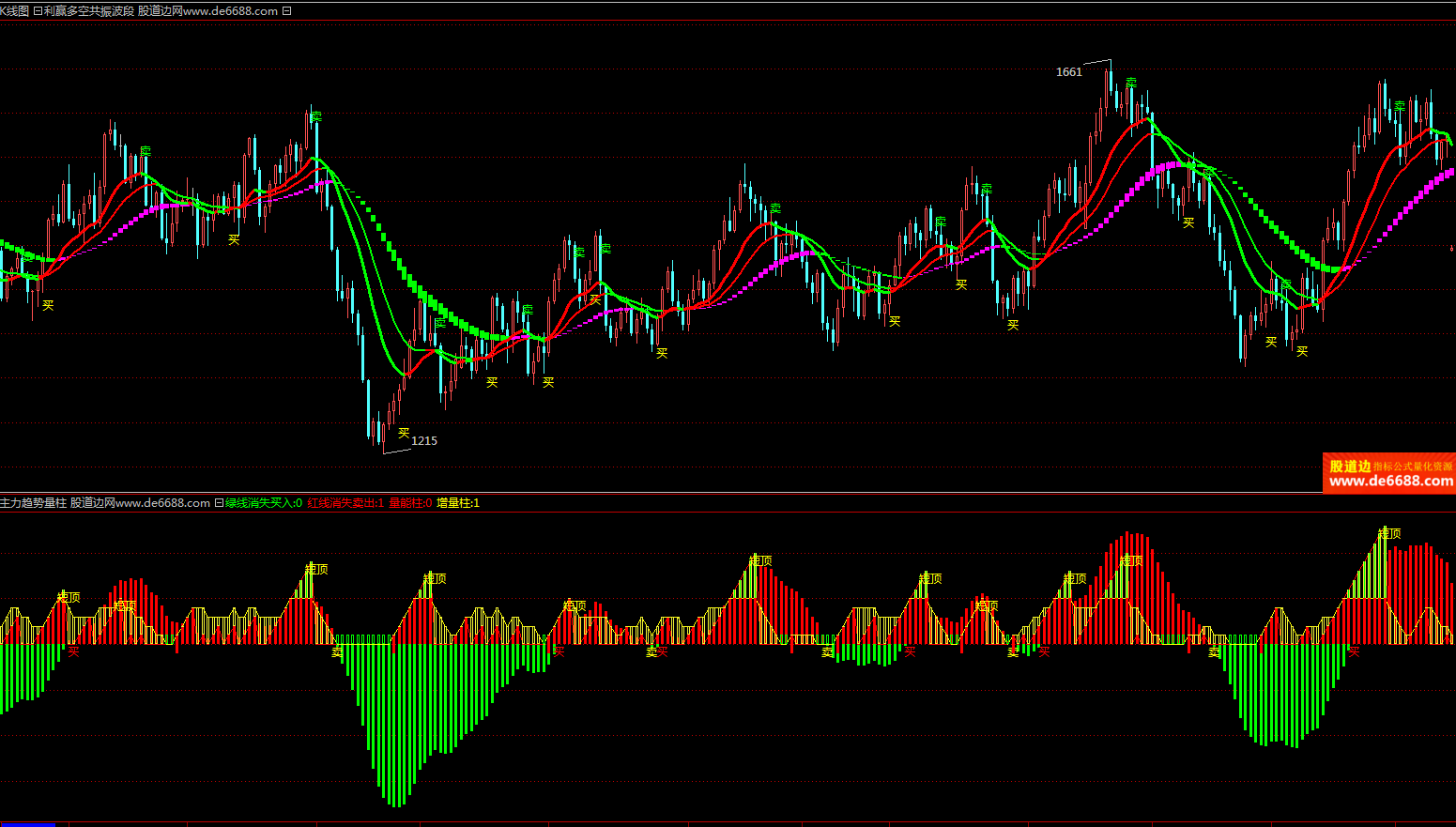Expand the box before 绿线消失买入 in lower panel
This screenshot has width=1456, height=827.
tap(219, 503)
